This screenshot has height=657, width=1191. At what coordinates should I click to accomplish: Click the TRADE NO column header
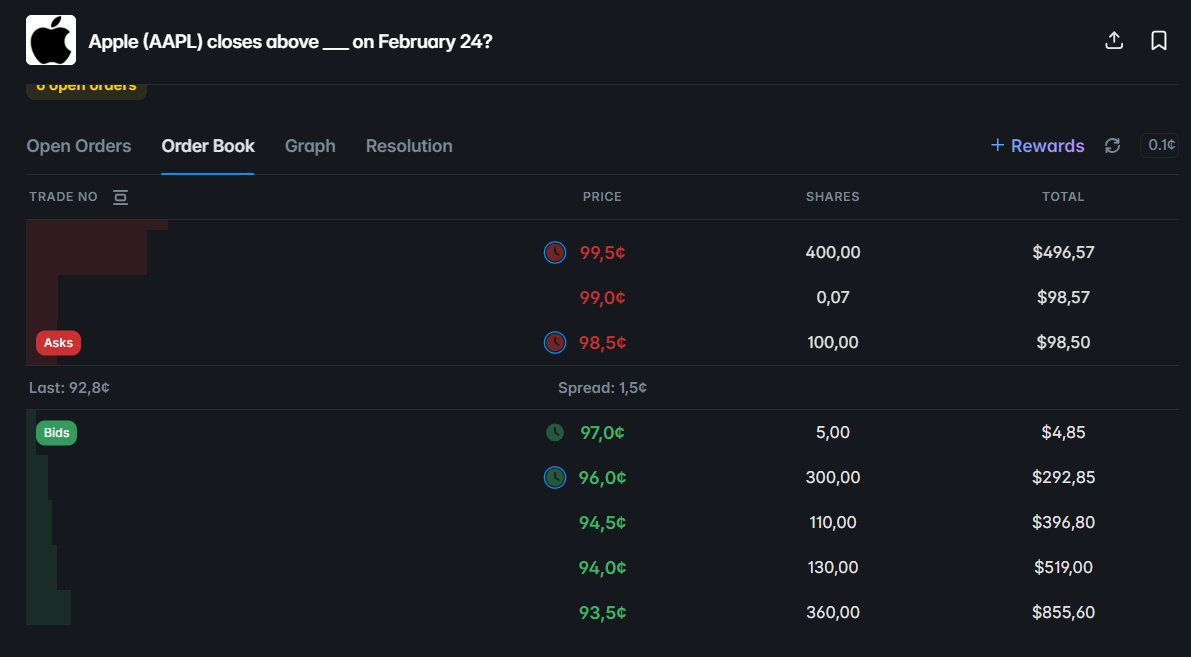(x=63, y=197)
